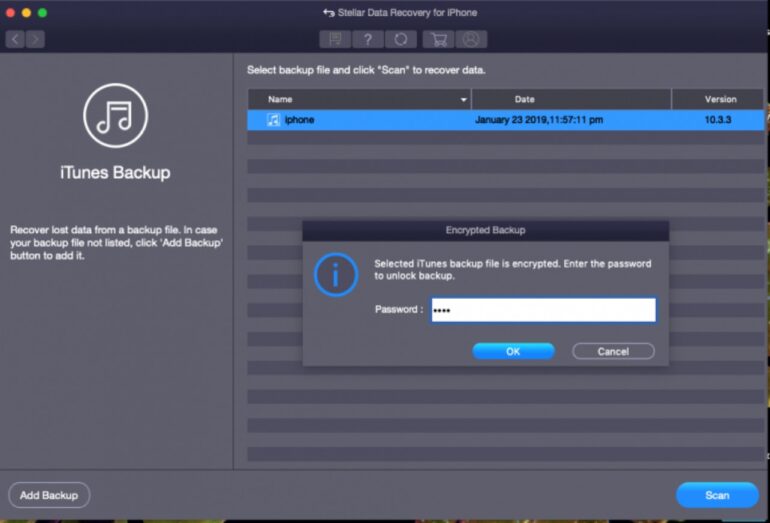Focus the Password input field
770x523 pixels.
[543, 310]
